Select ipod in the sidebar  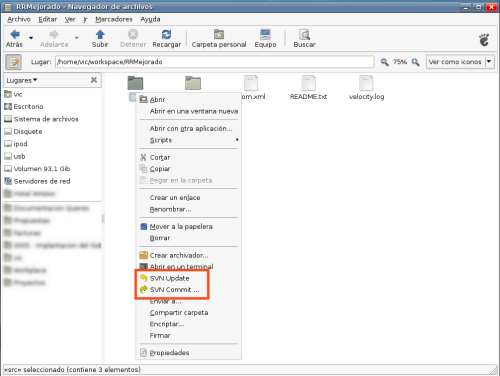pyautogui.click(x=16, y=144)
